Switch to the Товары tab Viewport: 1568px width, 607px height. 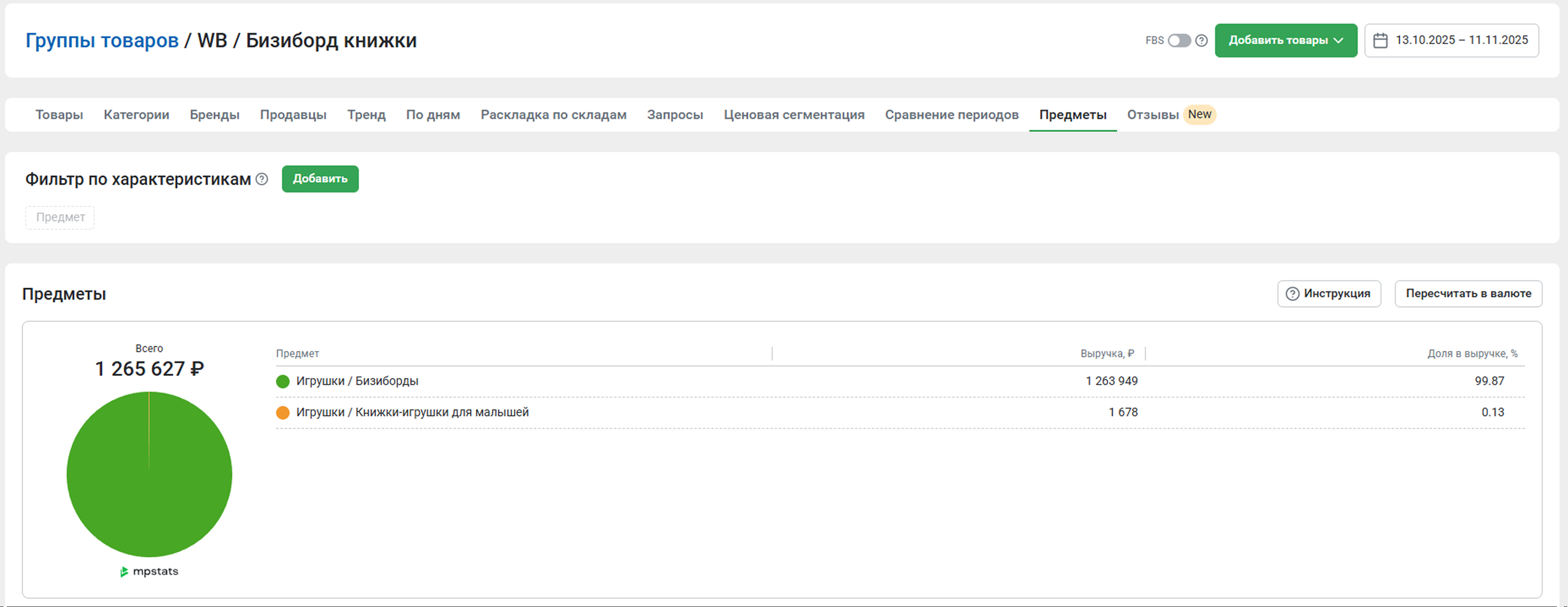point(59,115)
